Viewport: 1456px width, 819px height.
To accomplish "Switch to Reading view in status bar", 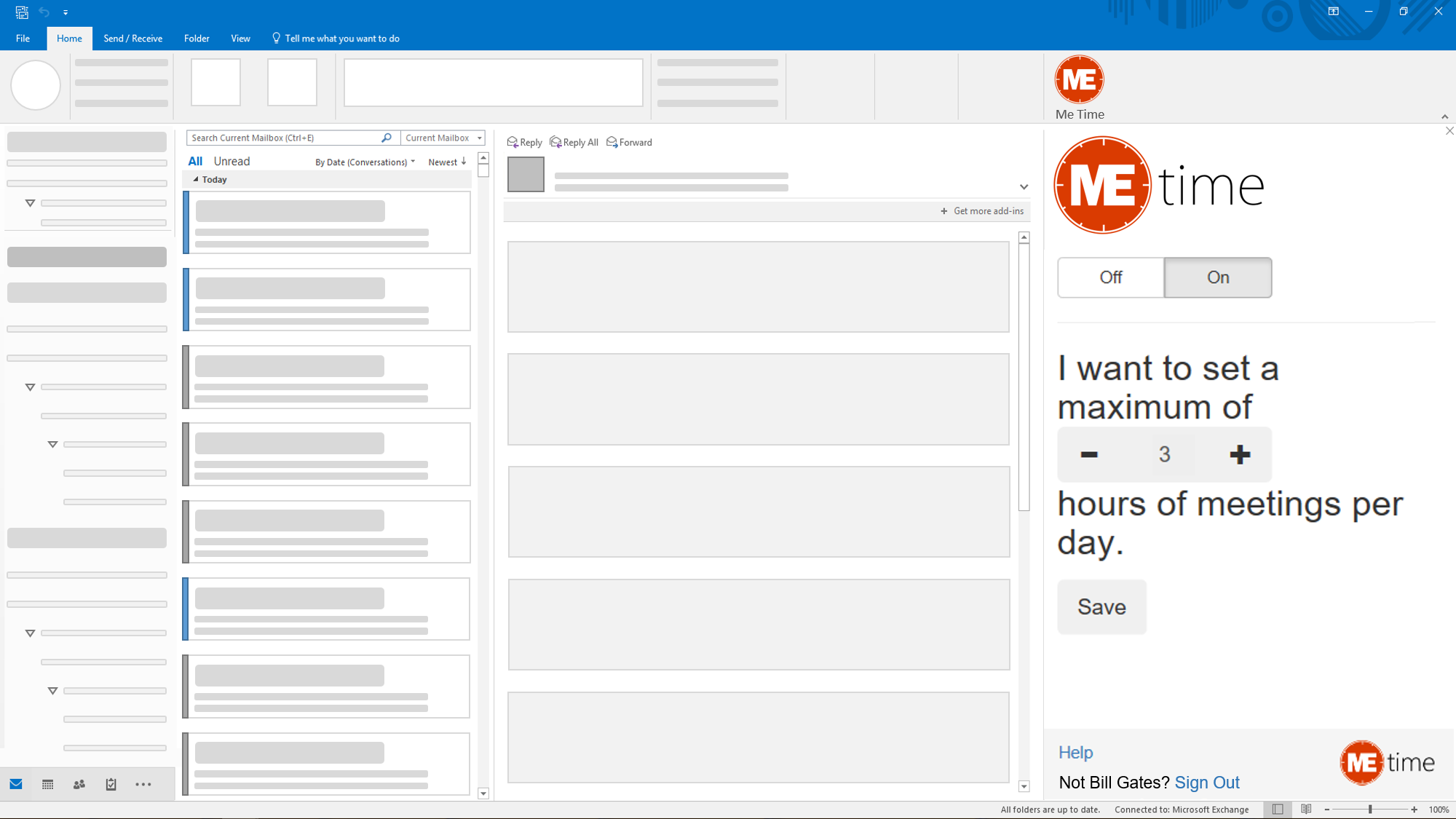I will tap(1306, 809).
